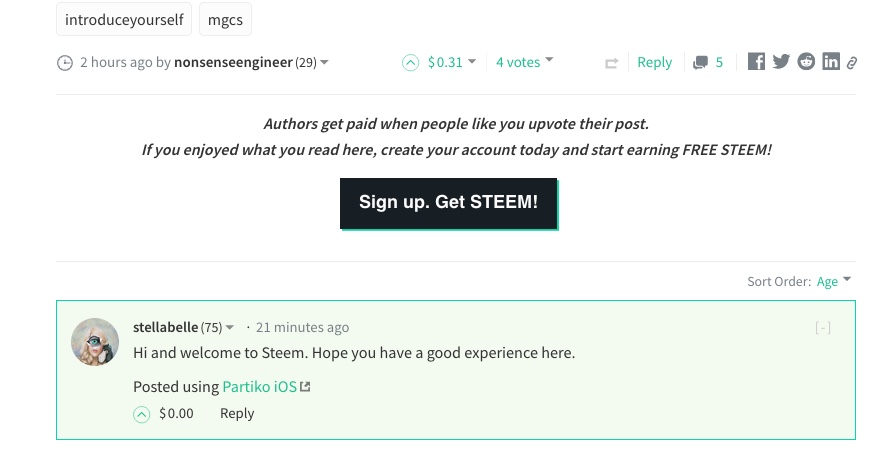This screenshot has height=461, width=889.
Task: Share post on Reddit icon
Action: click(x=806, y=61)
